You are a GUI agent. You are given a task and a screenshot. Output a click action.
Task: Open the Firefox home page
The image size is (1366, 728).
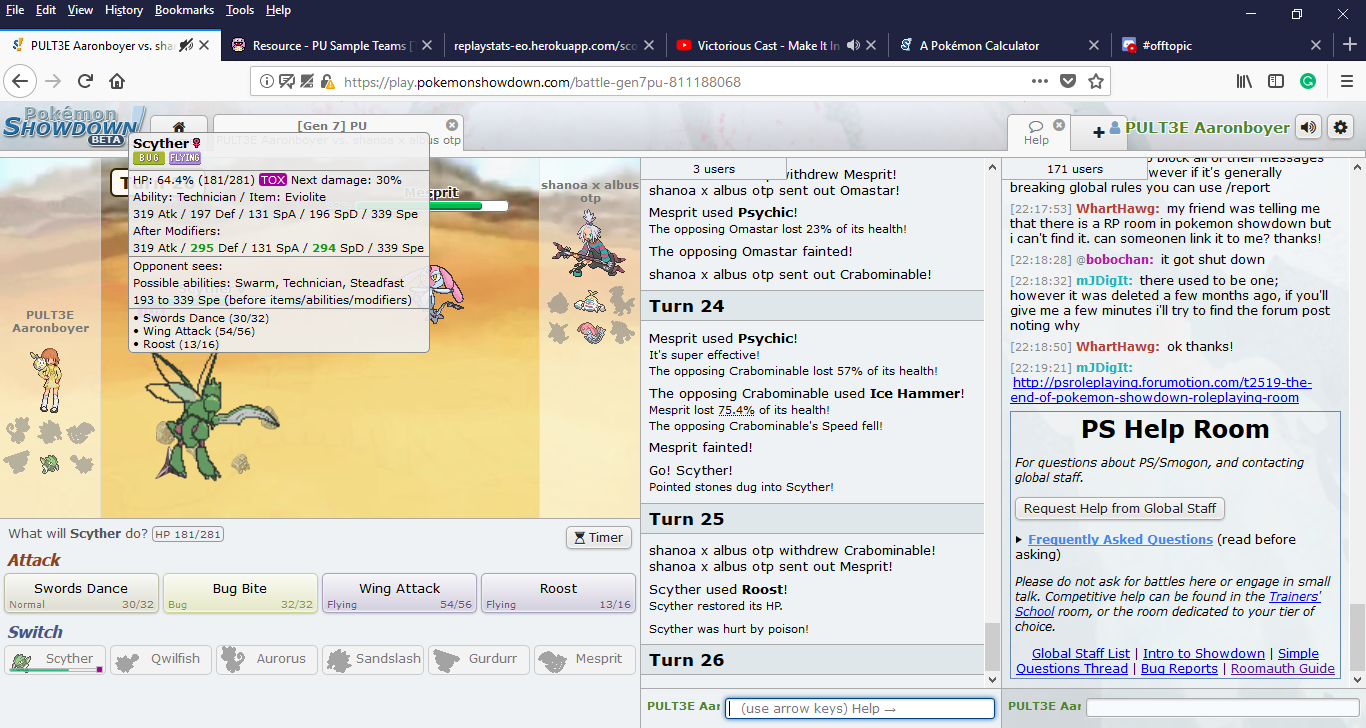click(117, 82)
